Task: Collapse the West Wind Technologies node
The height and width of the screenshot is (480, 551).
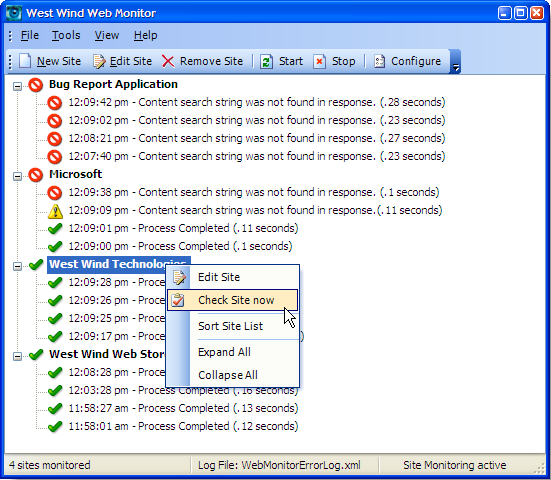Action: (17, 266)
